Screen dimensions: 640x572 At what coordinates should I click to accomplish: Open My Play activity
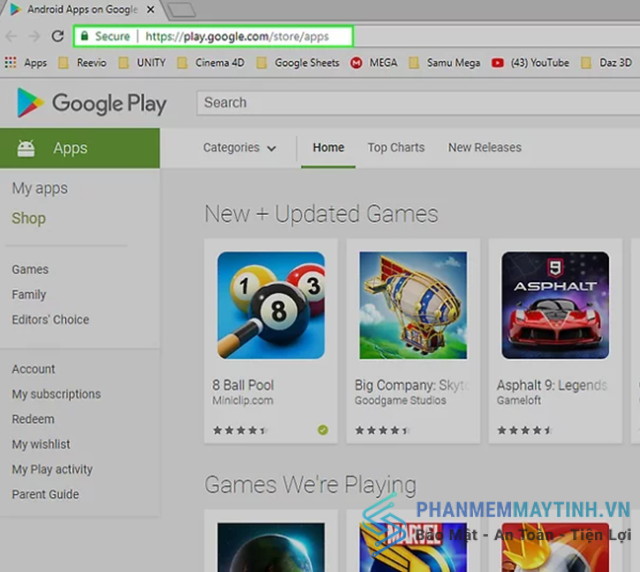pos(52,469)
